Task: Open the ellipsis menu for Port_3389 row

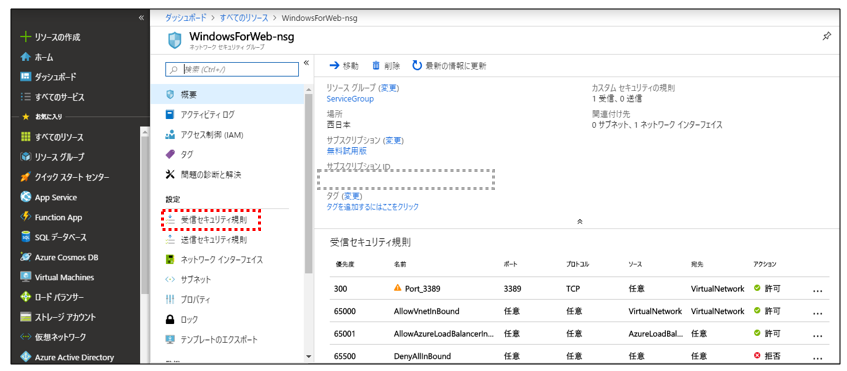Action: click(818, 290)
